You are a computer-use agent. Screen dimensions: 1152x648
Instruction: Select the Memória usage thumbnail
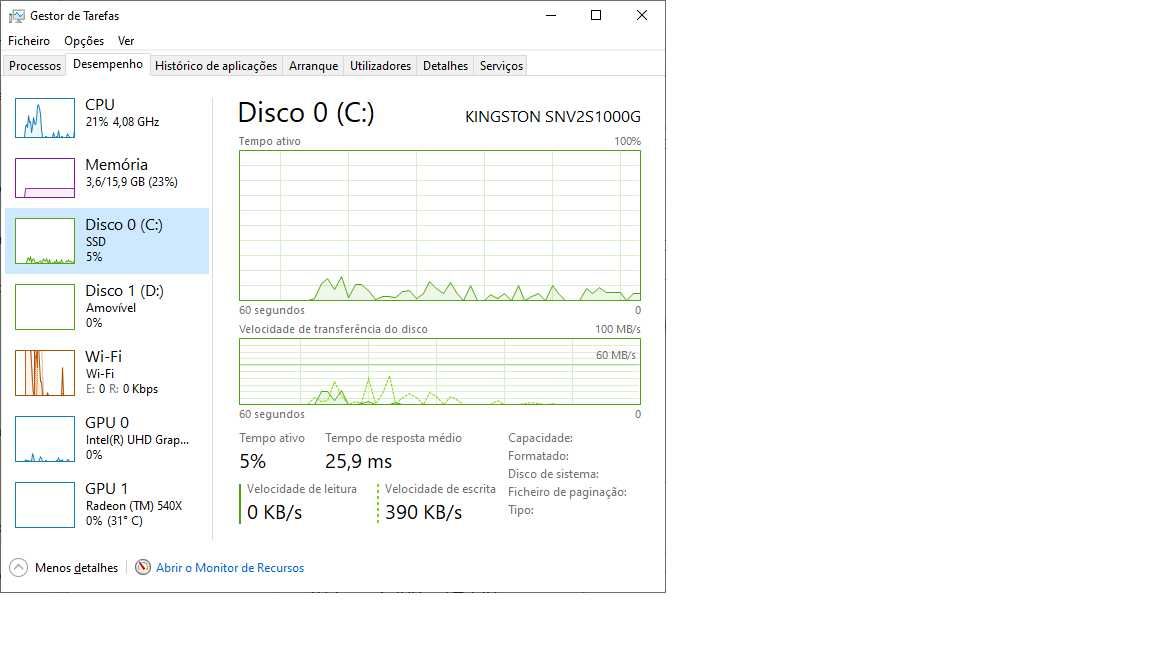(x=45, y=178)
